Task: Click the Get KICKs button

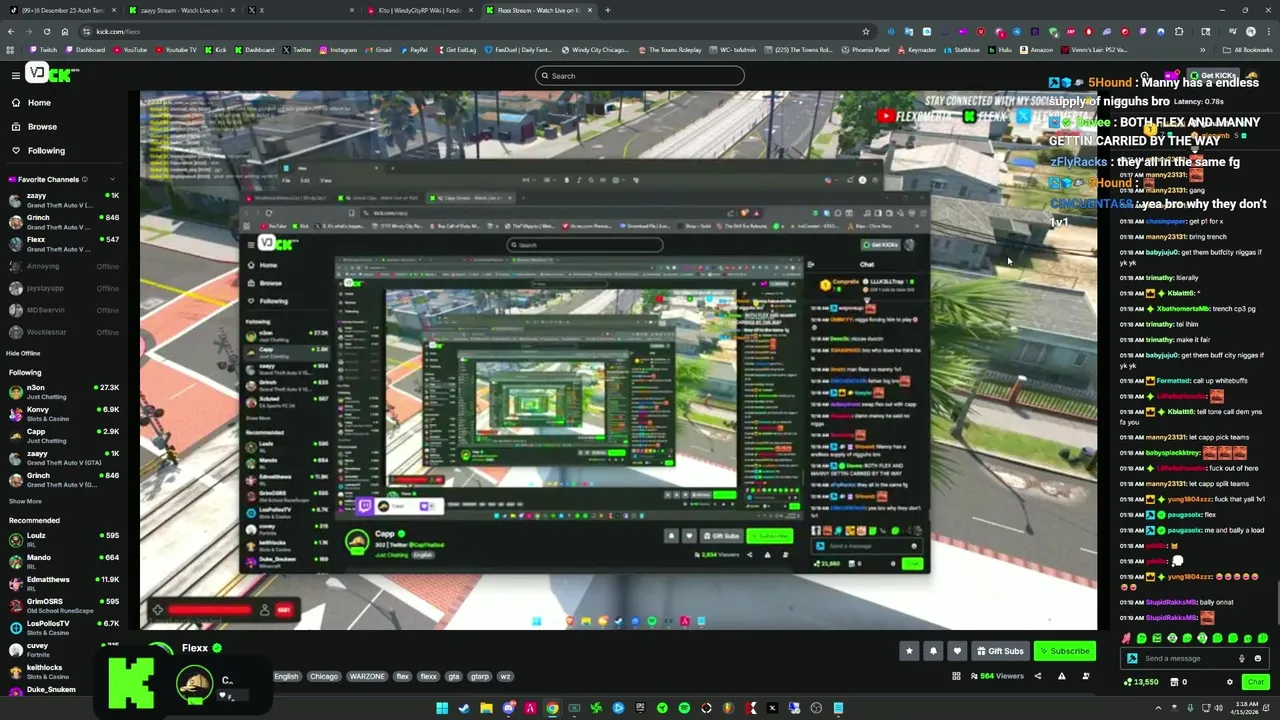Action: 1214,75
